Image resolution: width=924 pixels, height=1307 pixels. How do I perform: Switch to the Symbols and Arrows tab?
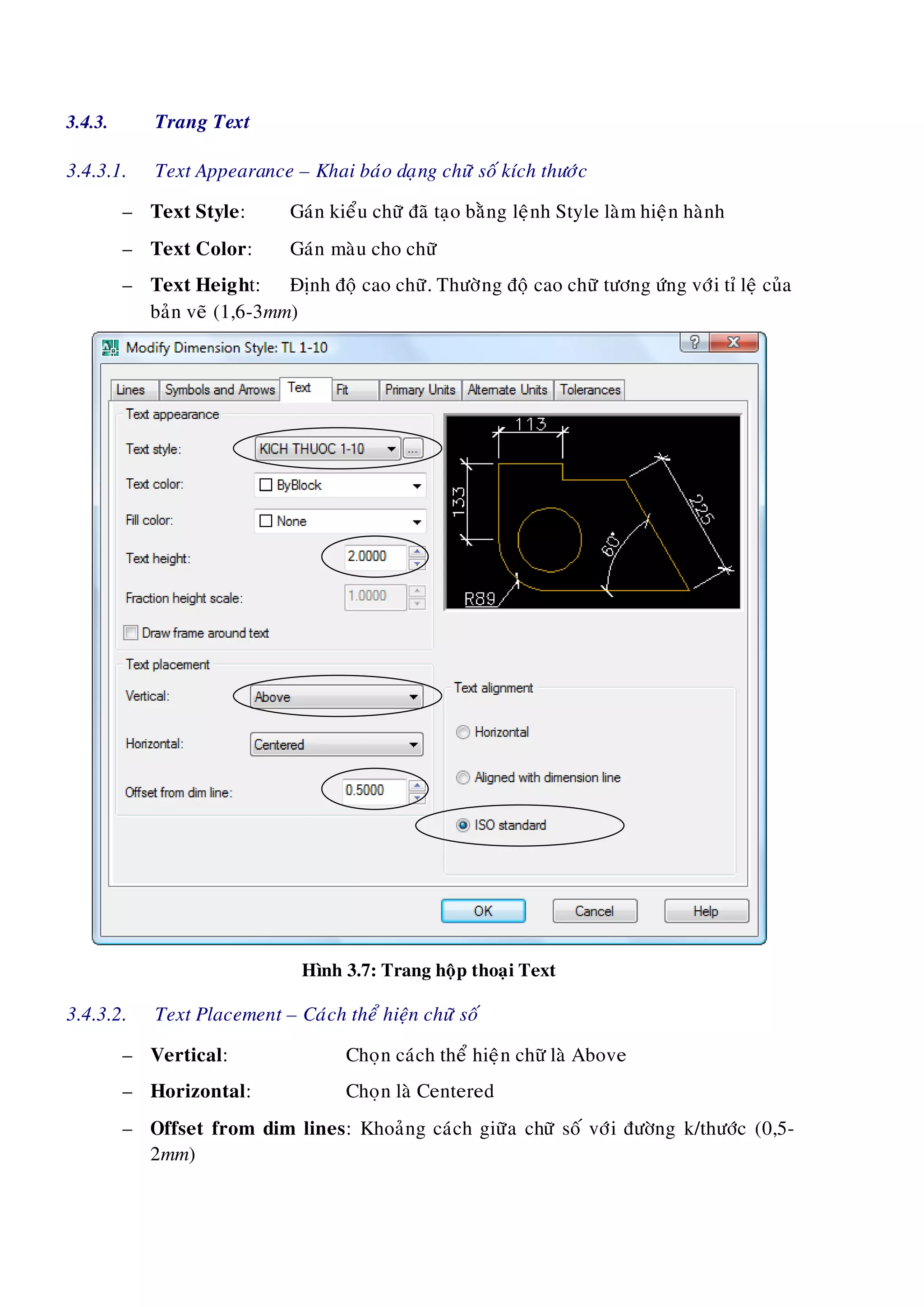(220, 390)
